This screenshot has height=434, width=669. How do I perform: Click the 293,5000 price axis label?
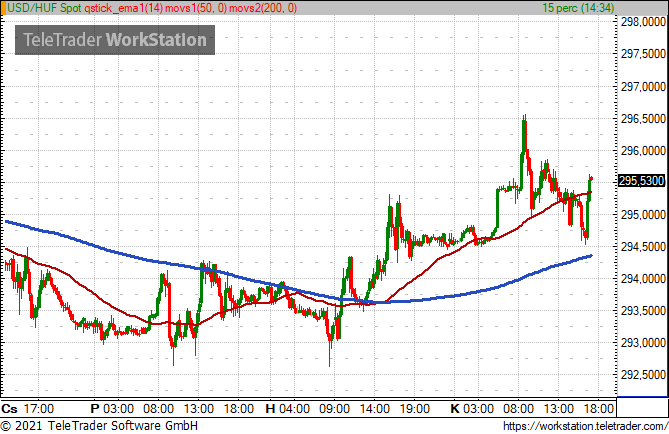[x=643, y=311]
